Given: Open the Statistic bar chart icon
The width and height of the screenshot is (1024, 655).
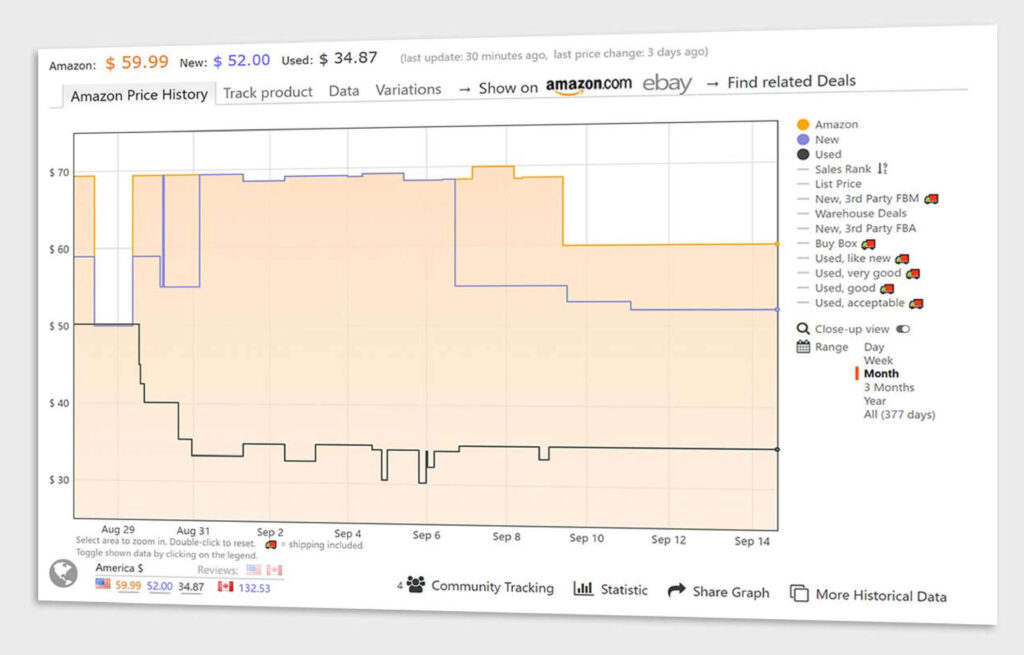Looking at the screenshot, I should click(x=583, y=589).
